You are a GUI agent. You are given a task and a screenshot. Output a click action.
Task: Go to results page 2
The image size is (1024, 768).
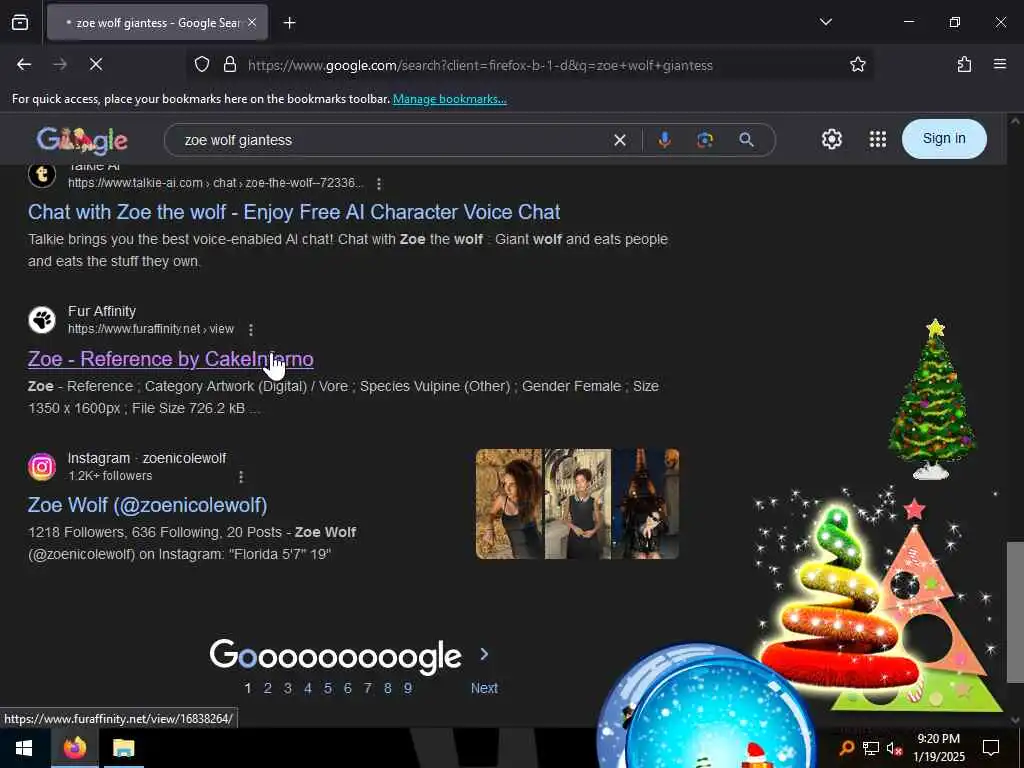coord(268,688)
